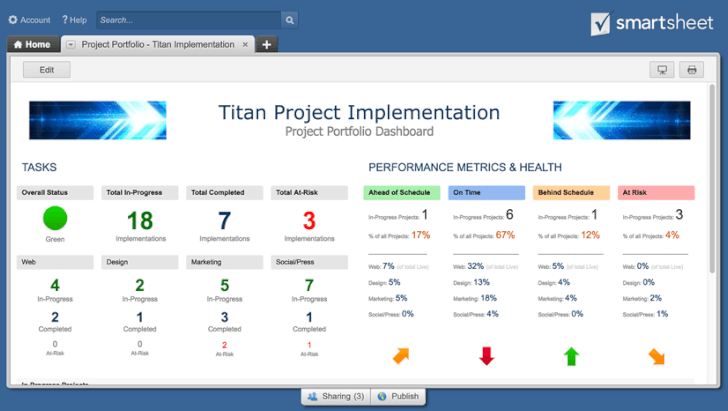Click the Edit button
The image size is (728, 411).
tap(46, 70)
